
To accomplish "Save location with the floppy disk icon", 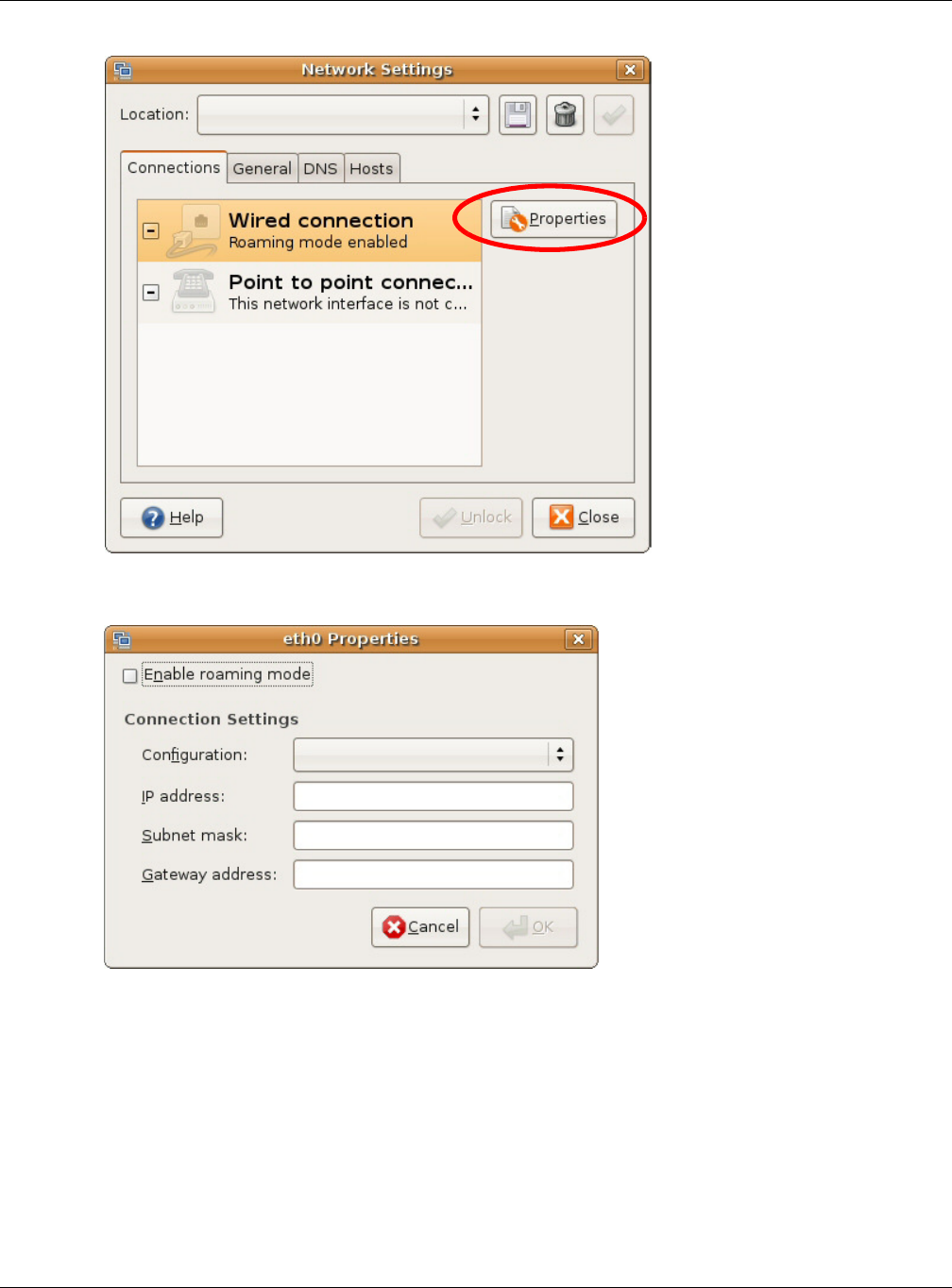I will click(518, 115).
